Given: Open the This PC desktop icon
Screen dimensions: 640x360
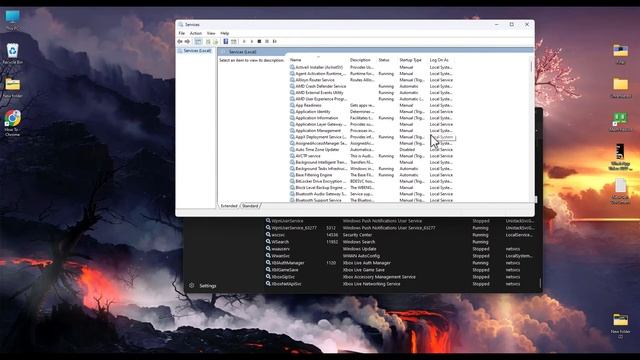Looking at the screenshot, I should tap(13, 20).
